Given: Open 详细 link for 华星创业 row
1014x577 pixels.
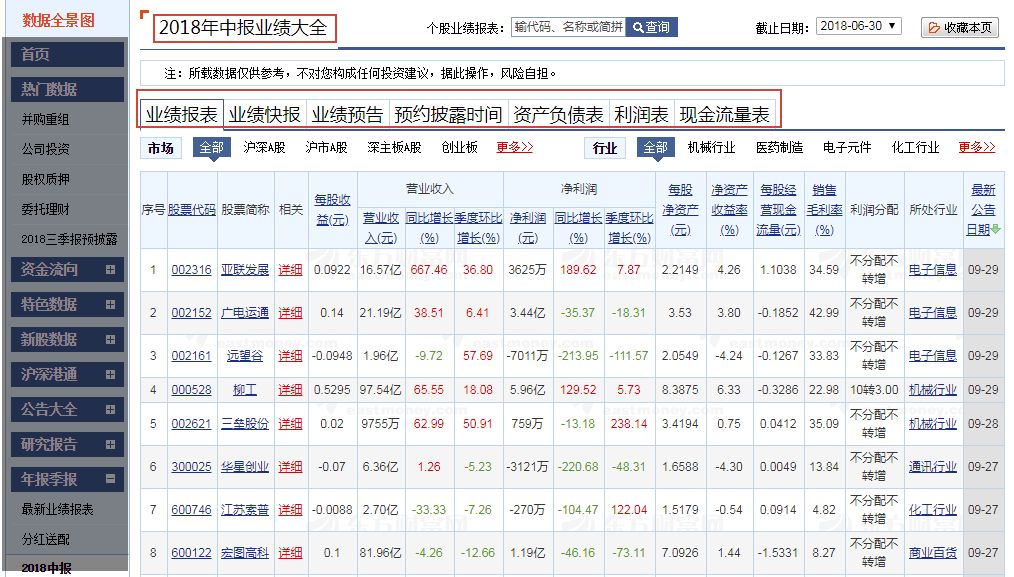Looking at the screenshot, I should coord(290,466).
